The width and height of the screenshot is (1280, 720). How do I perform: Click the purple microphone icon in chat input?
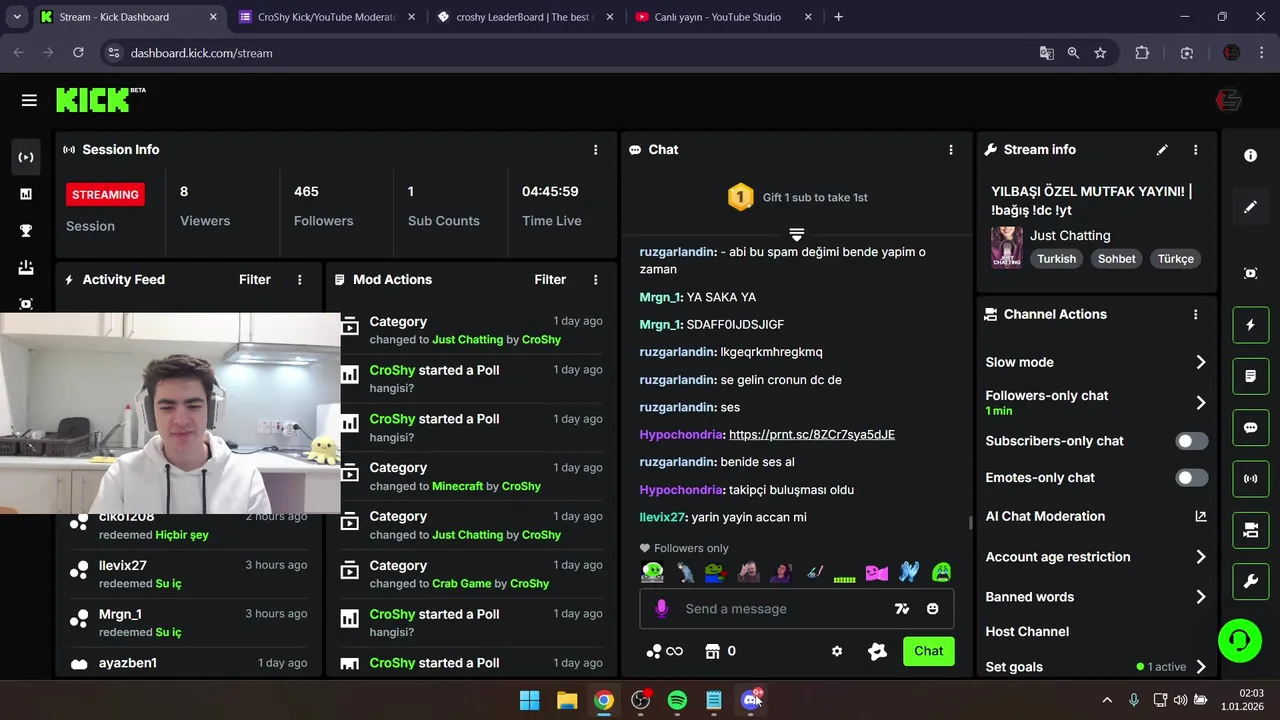coord(661,609)
